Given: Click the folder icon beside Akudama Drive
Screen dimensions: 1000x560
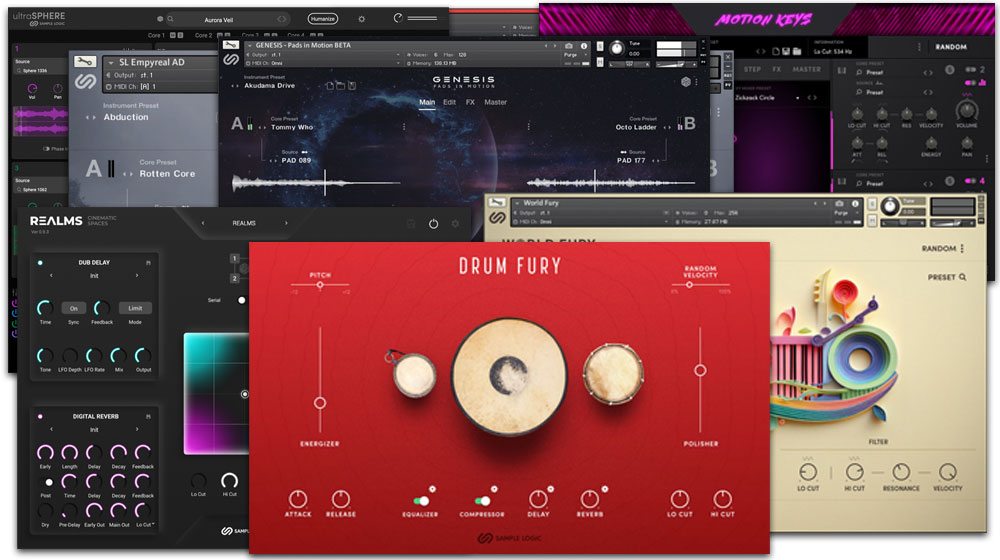Looking at the screenshot, I should [x=341, y=85].
